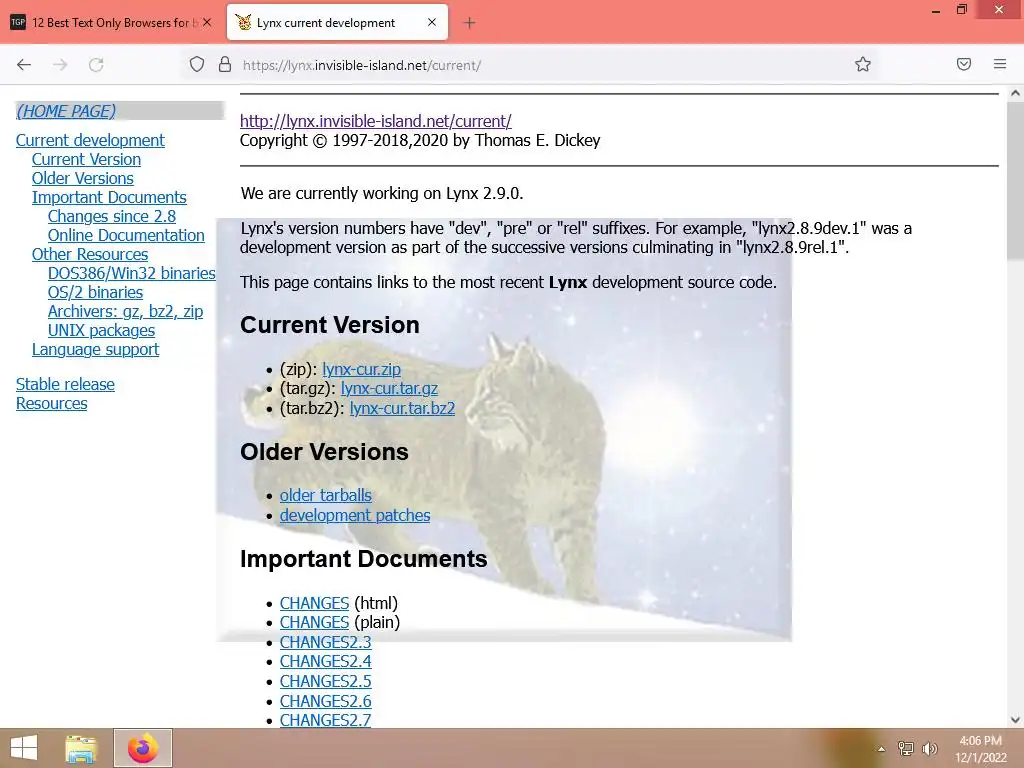Image resolution: width=1024 pixels, height=768 pixels.
Task: Switch to '12 Best Text Only Browsers' tab
Action: click(112, 23)
